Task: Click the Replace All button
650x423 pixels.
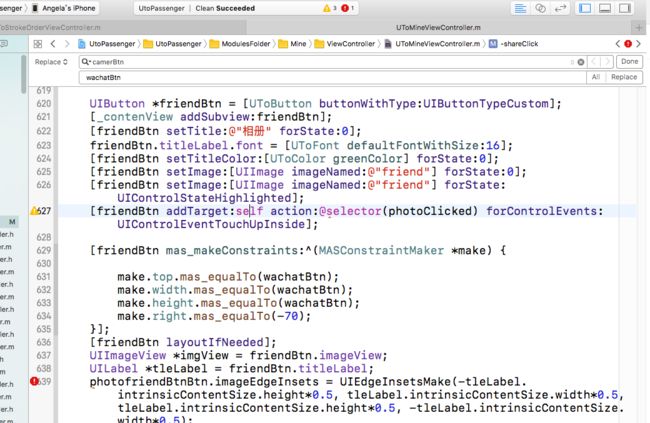Action: pos(596,77)
